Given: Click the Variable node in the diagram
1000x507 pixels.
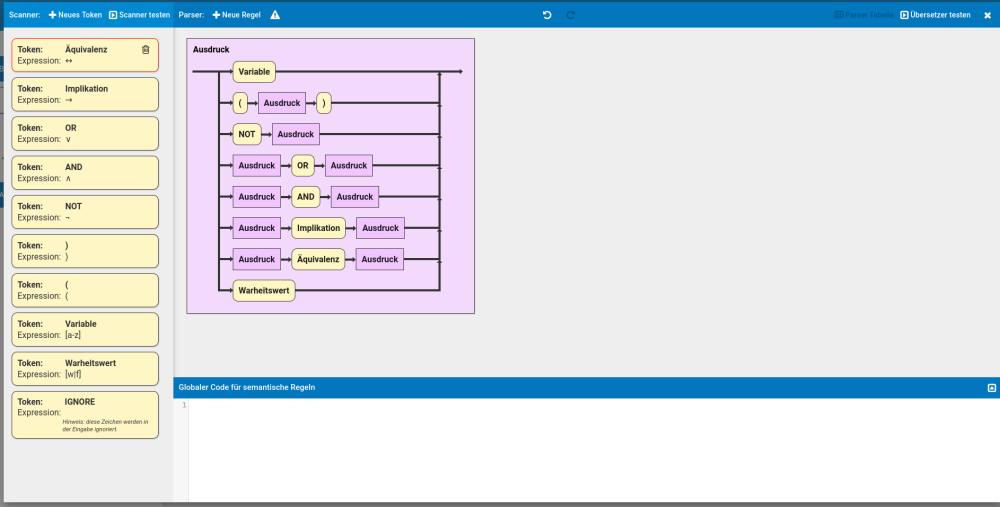Looking at the screenshot, I should click(254, 72).
